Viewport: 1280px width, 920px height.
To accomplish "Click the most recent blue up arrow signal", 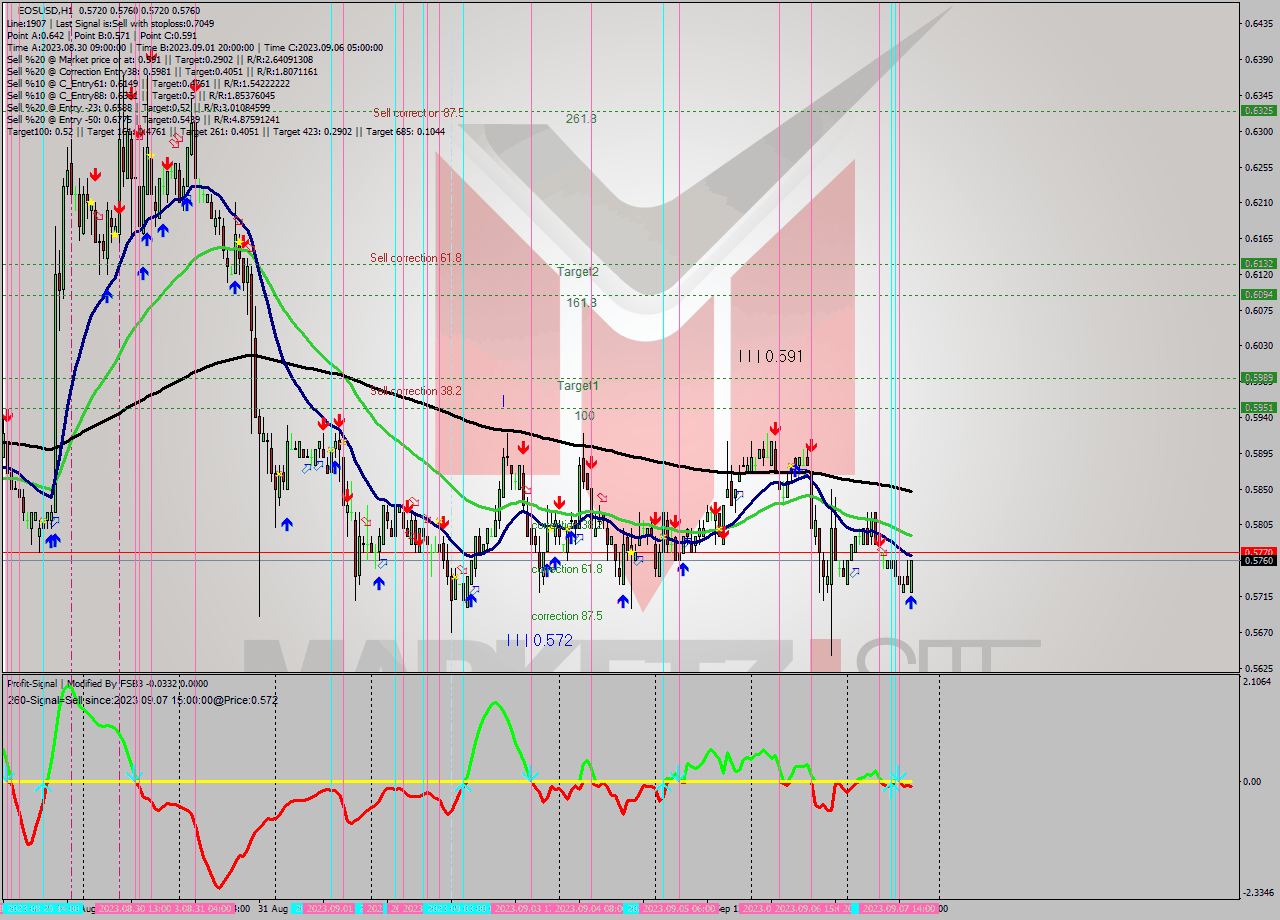I will point(911,602).
